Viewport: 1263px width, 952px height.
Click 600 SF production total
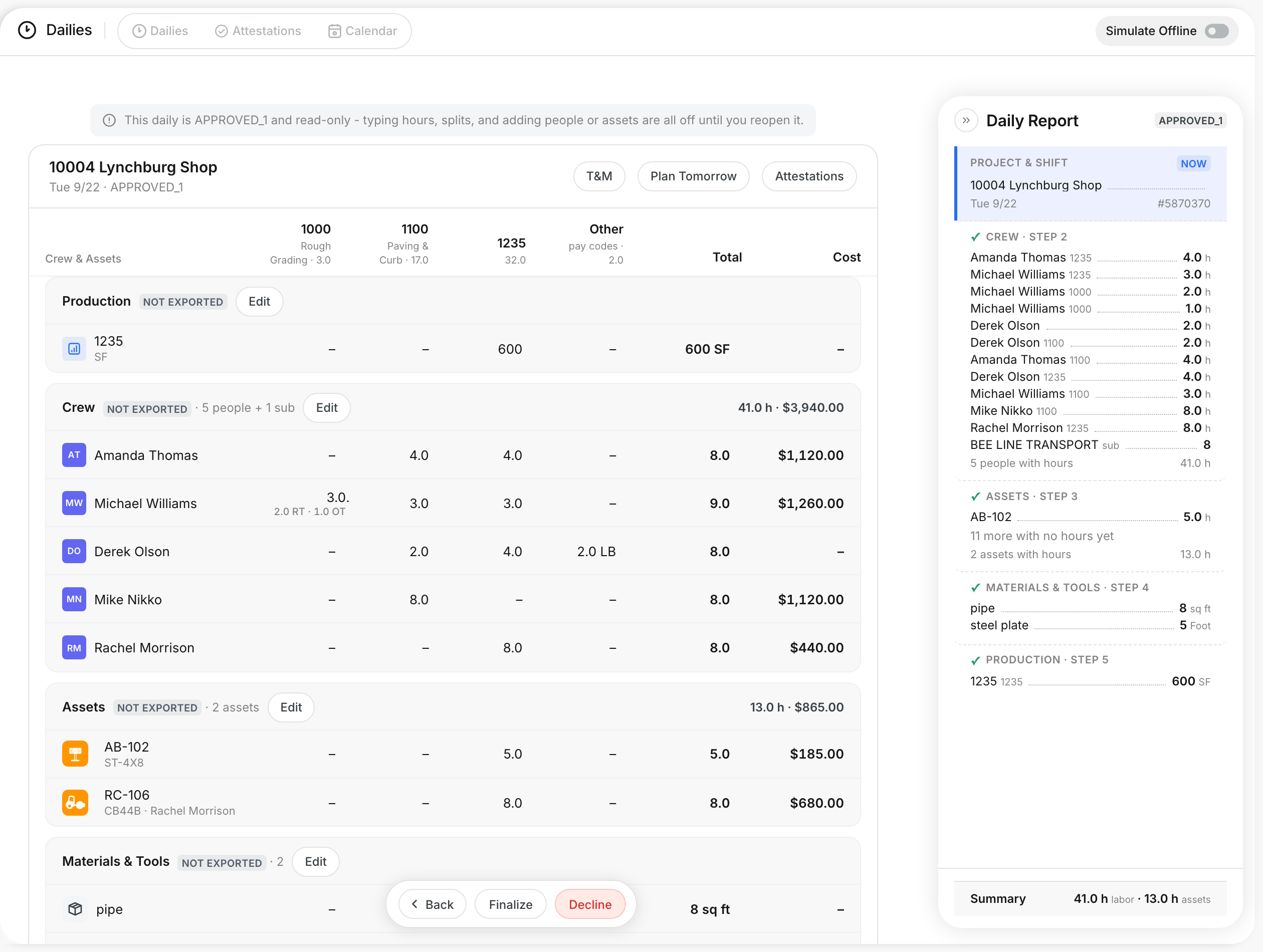tap(707, 349)
